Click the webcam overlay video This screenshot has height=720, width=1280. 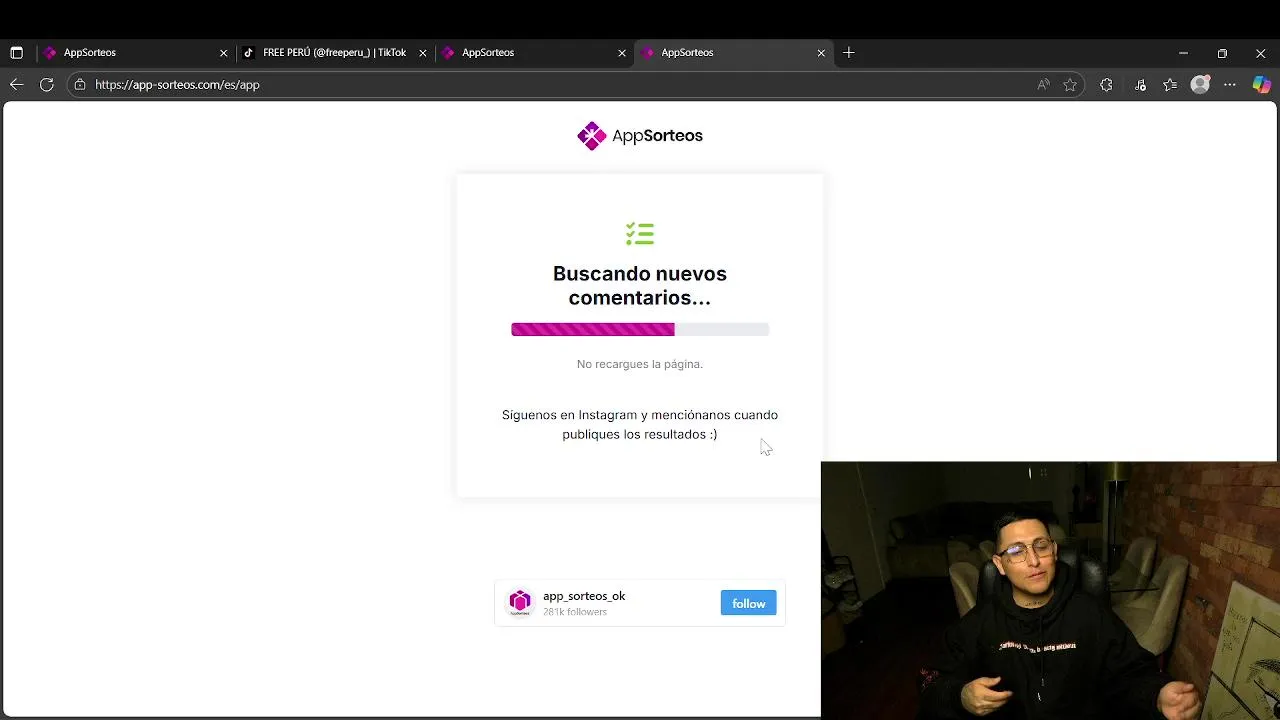point(1050,590)
